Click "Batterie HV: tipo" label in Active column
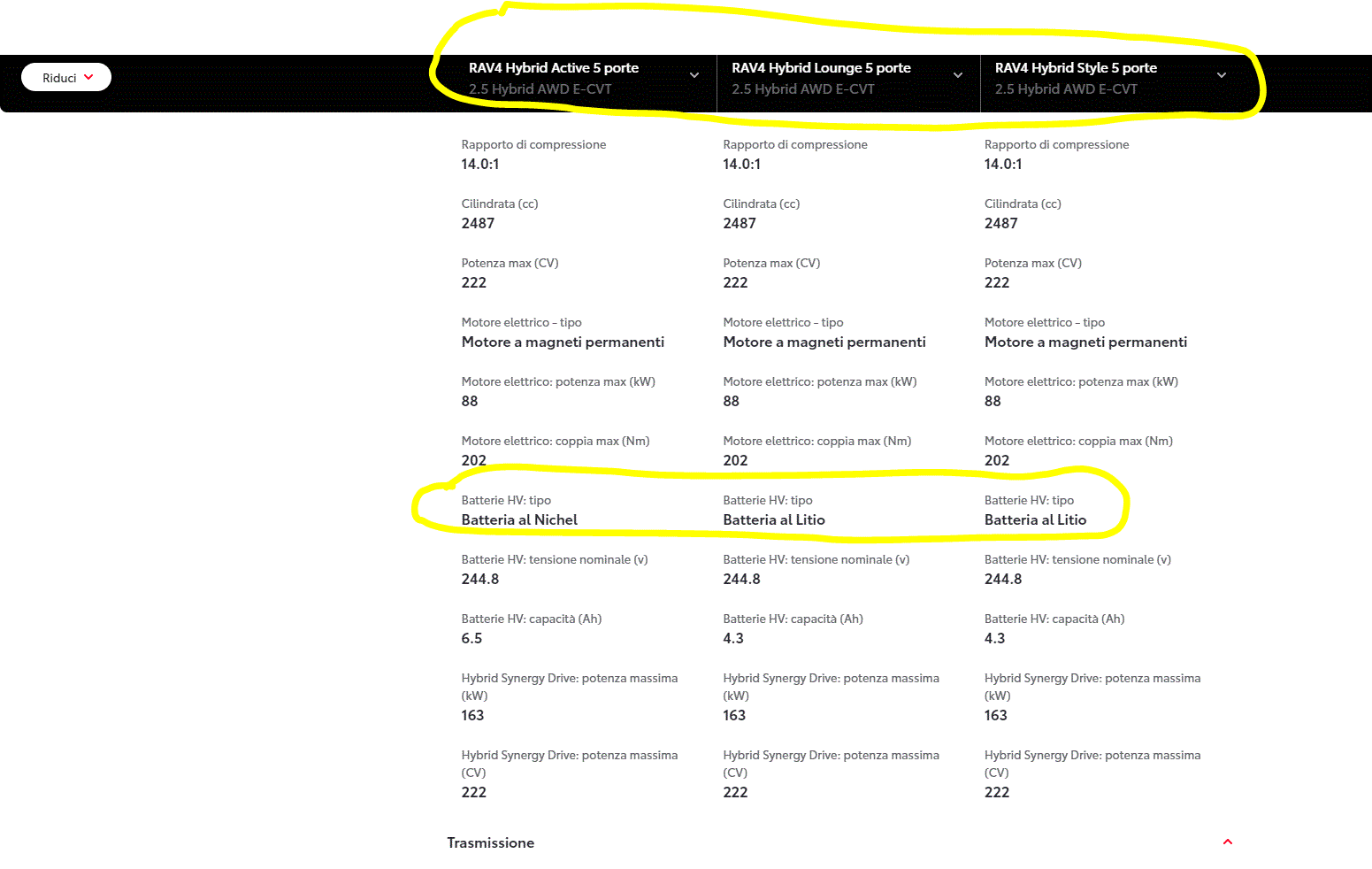This screenshot has height=869, width=1372. pos(506,500)
